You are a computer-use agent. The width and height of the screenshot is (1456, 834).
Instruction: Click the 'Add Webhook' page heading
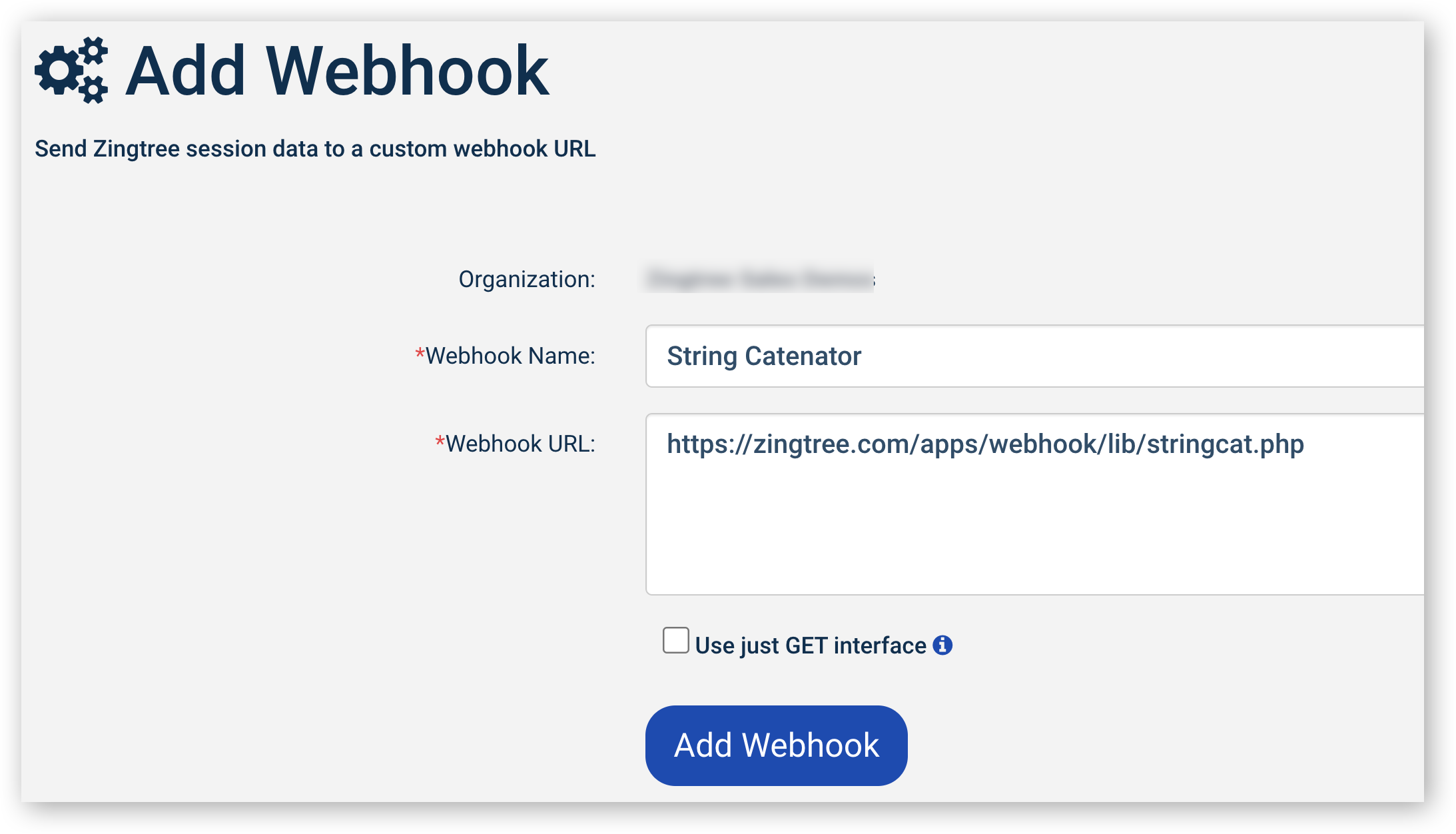pos(337,71)
